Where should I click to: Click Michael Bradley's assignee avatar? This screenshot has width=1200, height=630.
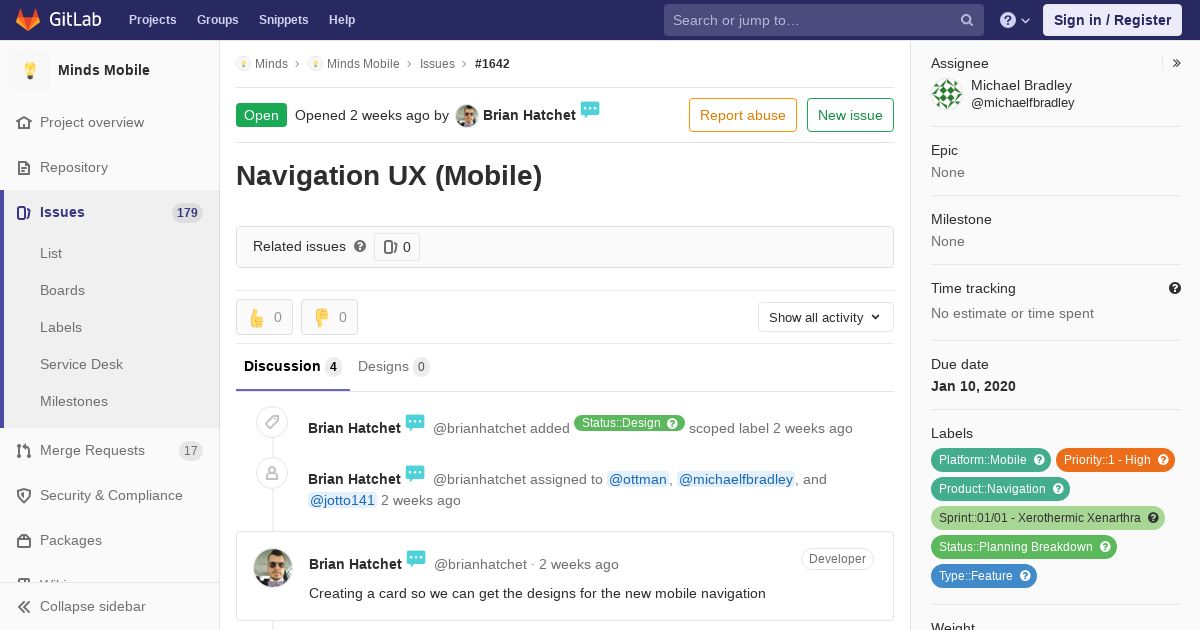coord(947,94)
